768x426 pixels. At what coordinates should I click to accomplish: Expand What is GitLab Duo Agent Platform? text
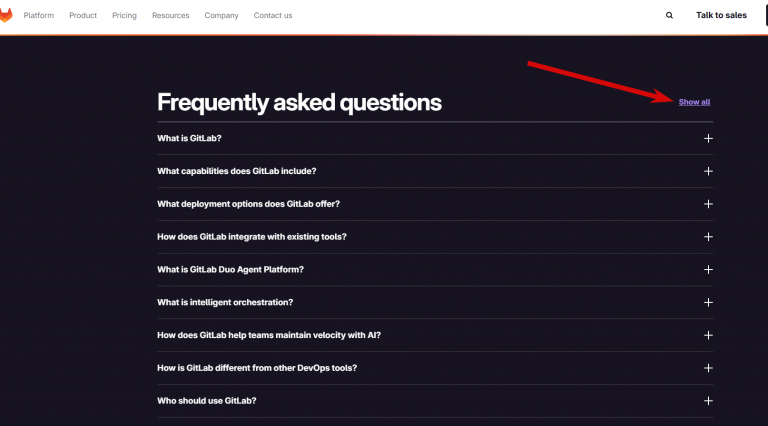coord(230,269)
